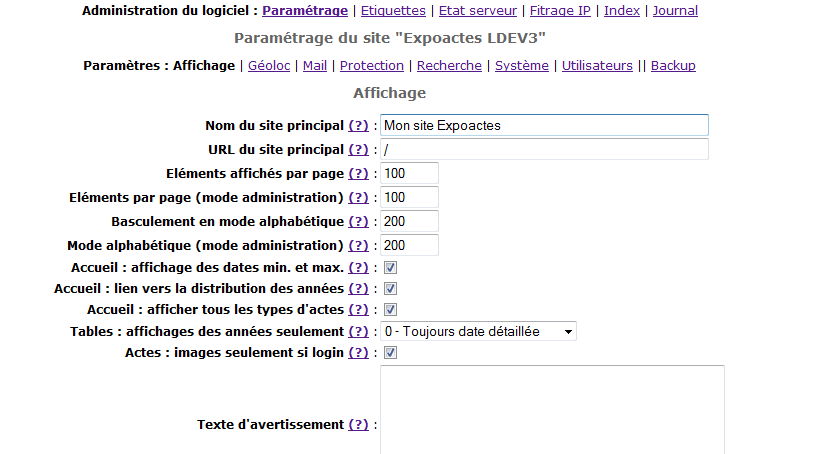This screenshot has height=454, width=818.
Task: Click help (?) beside Texte d'avertissement
Action: (x=358, y=424)
